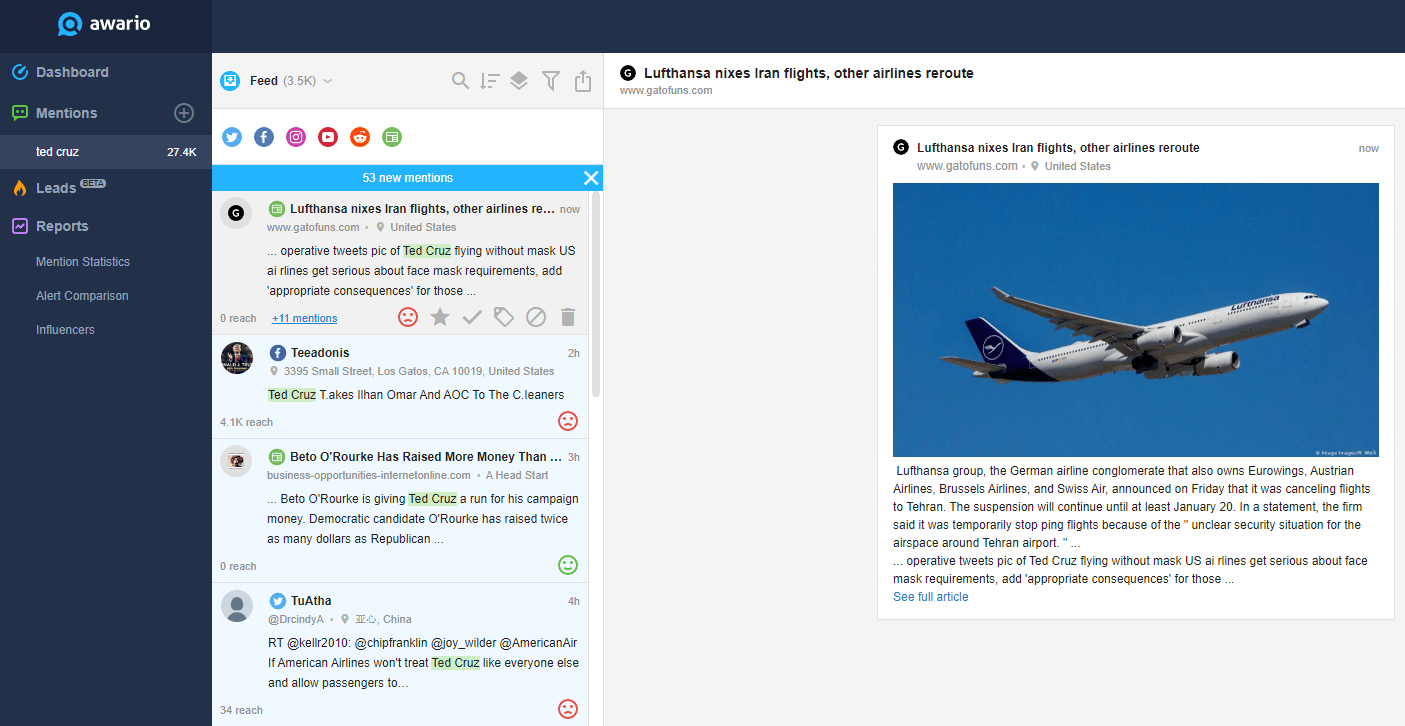Click the www.gatofuns.com header link
1405x726 pixels.
click(x=666, y=90)
